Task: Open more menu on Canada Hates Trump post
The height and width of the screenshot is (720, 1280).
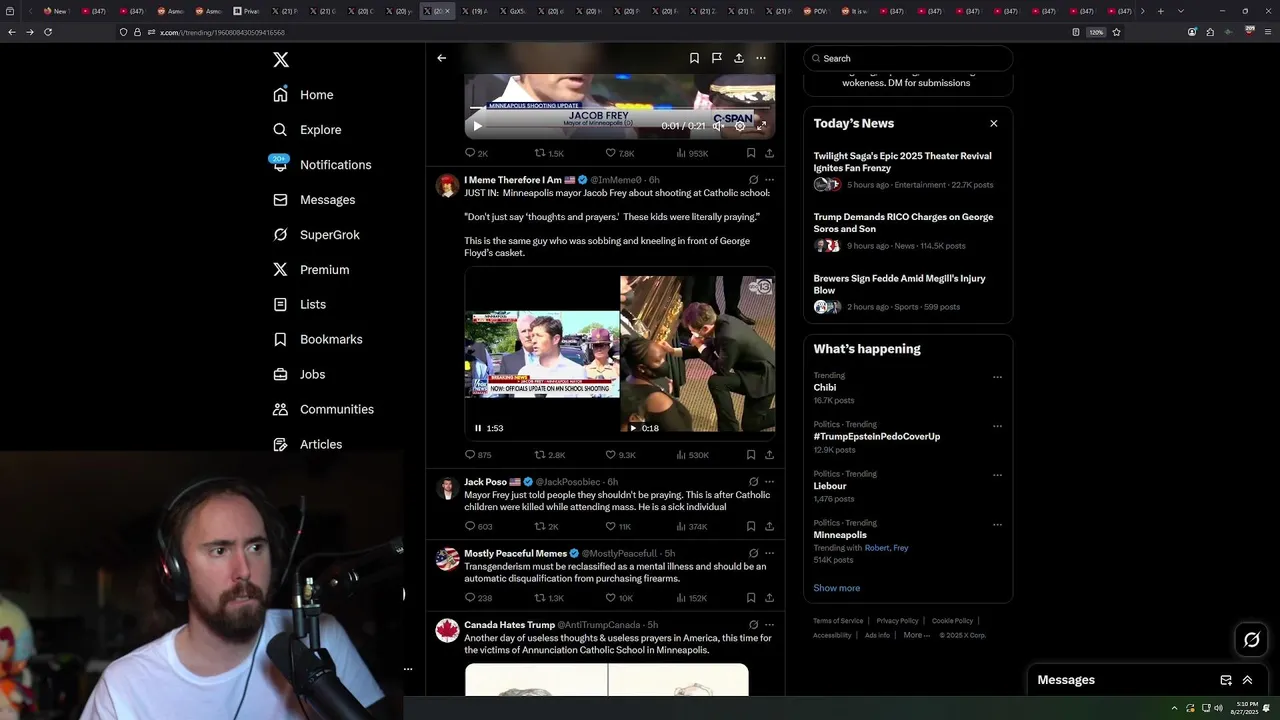Action: tap(769, 625)
